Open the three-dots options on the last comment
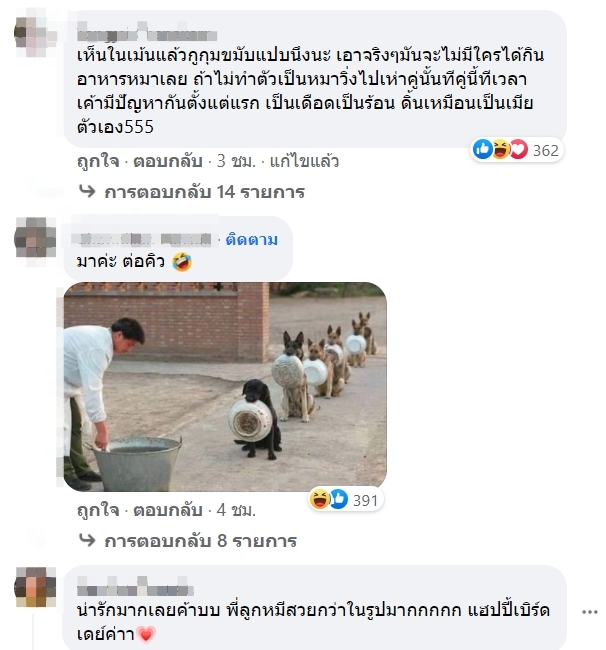The width and height of the screenshot is (606, 650). click(589, 612)
